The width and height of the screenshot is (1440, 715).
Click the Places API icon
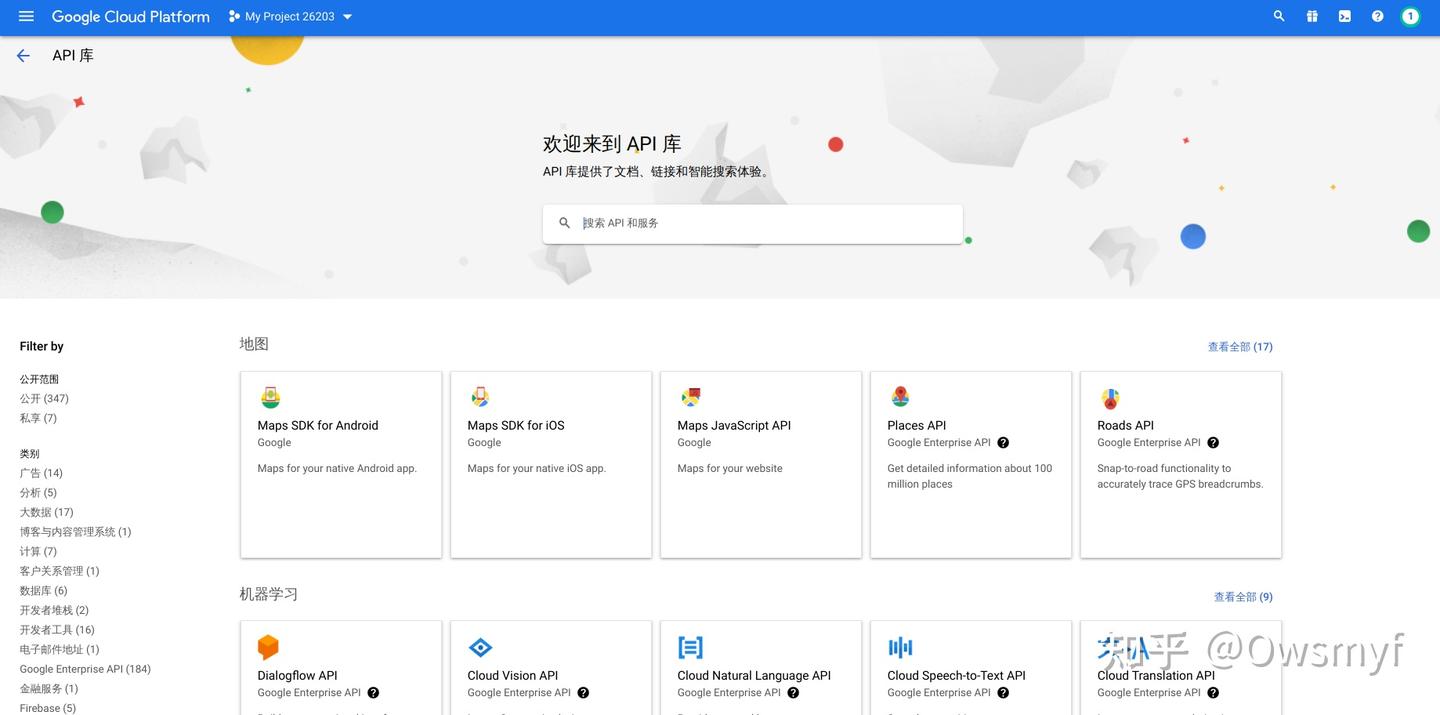pyautogui.click(x=900, y=396)
